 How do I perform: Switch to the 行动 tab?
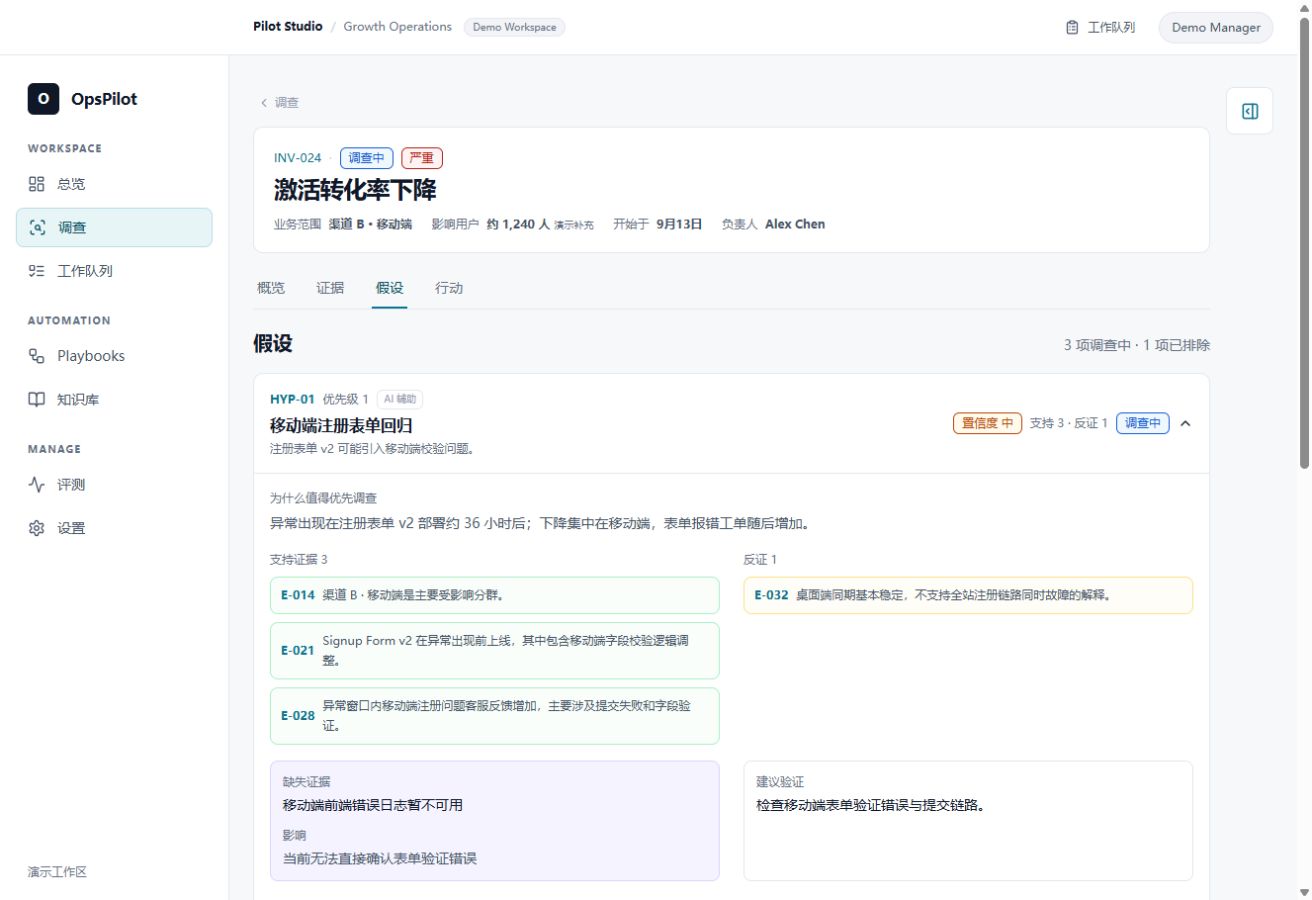coord(449,288)
